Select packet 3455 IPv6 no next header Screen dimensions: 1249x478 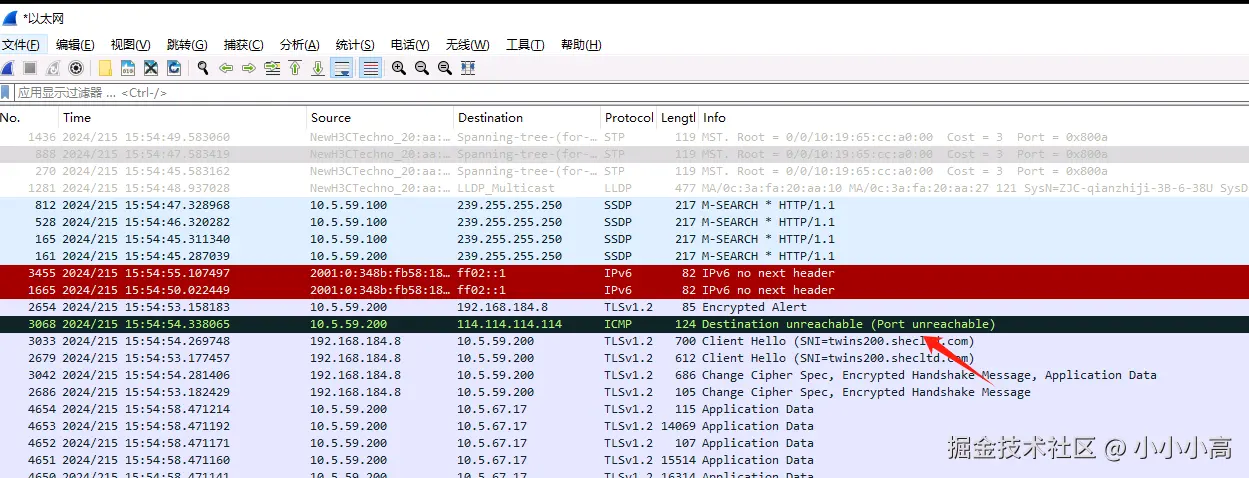[x=624, y=273]
